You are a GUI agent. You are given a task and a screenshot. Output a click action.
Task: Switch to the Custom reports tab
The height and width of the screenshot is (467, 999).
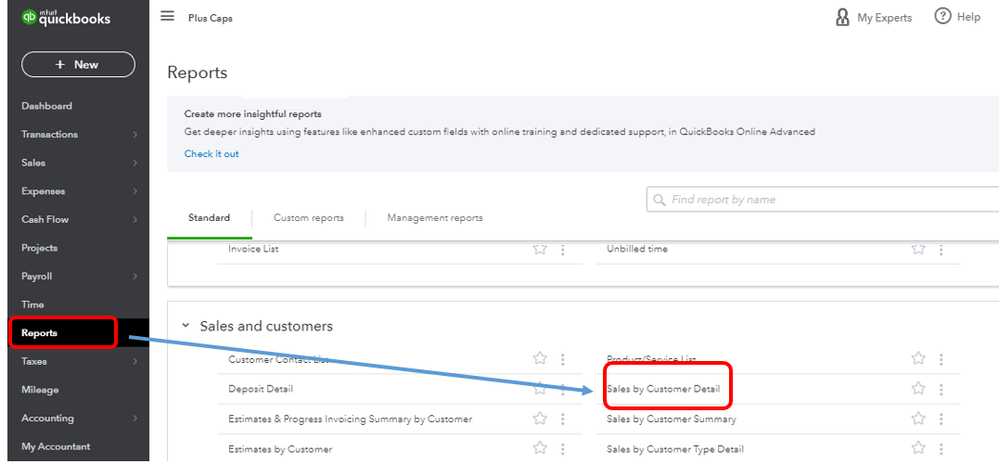308,218
